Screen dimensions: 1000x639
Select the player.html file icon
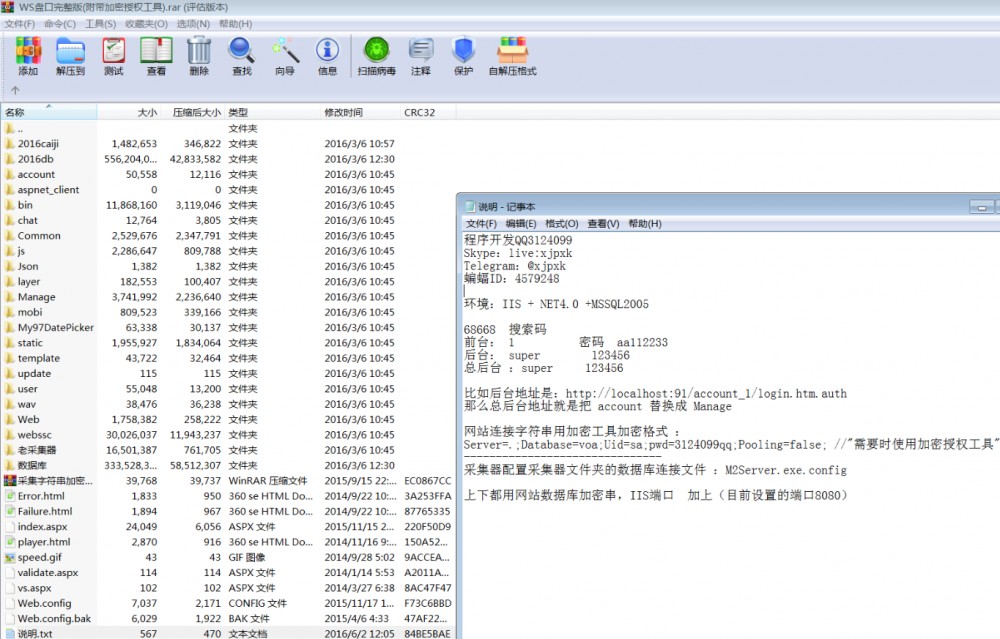(x=10, y=541)
